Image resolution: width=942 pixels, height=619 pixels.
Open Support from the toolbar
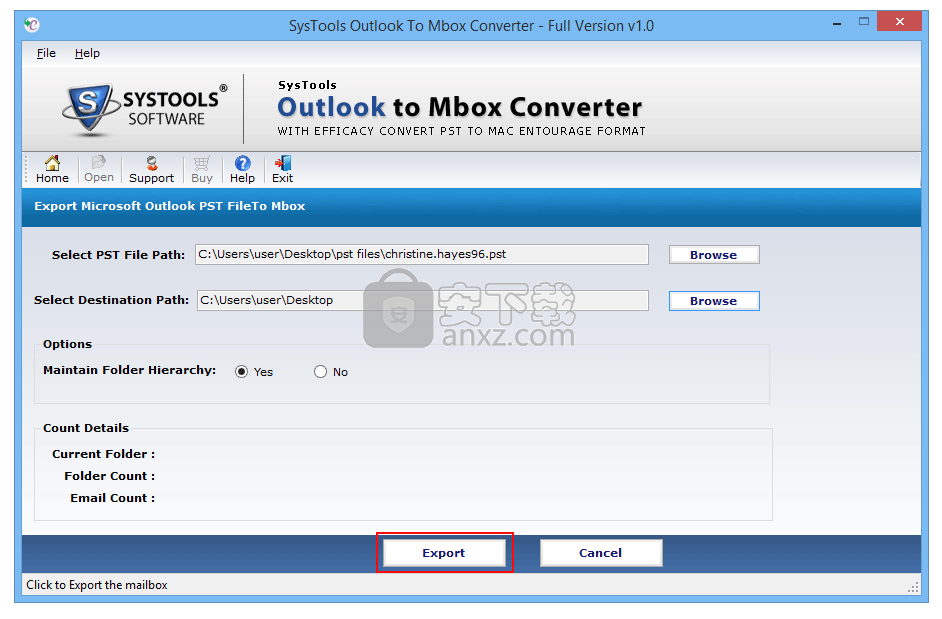point(151,169)
